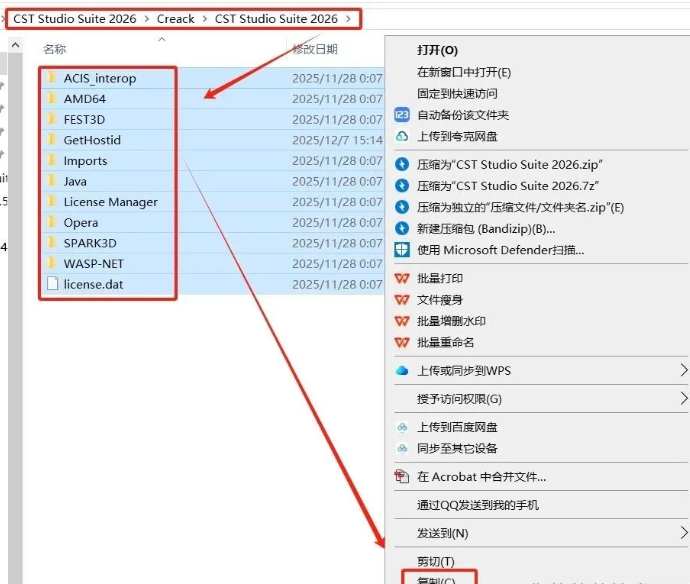The width and height of the screenshot is (690, 584).
Task: Select the License Manager folder
Action: (x=110, y=202)
